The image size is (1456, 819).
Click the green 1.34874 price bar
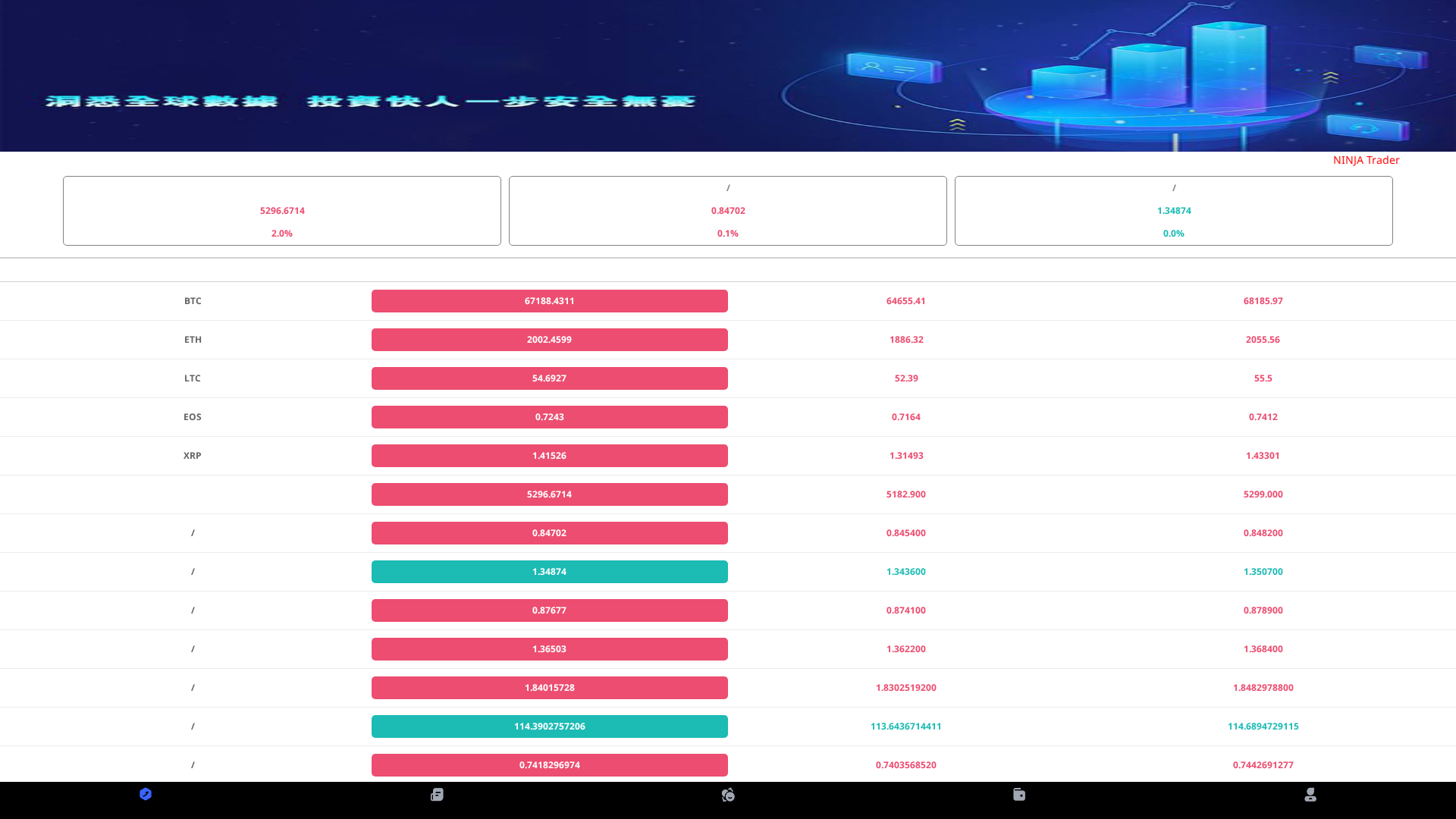coord(549,571)
